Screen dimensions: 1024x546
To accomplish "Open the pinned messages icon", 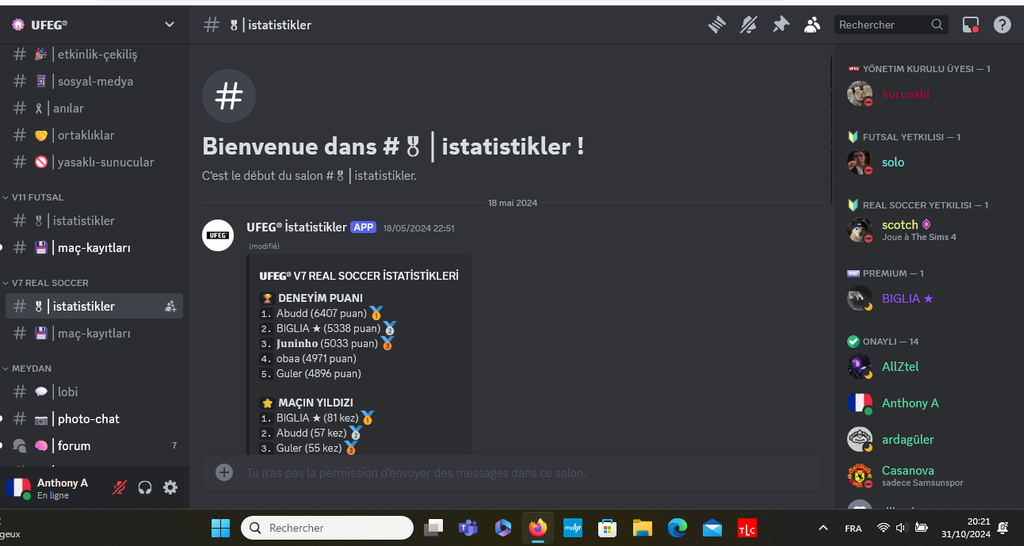I will (x=780, y=25).
